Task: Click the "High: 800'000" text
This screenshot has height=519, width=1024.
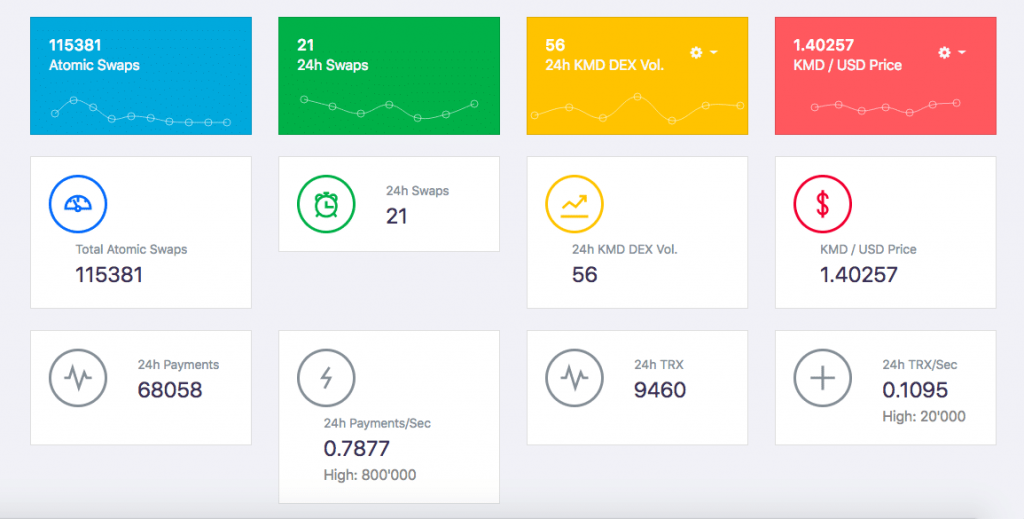Action: (x=370, y=475)
